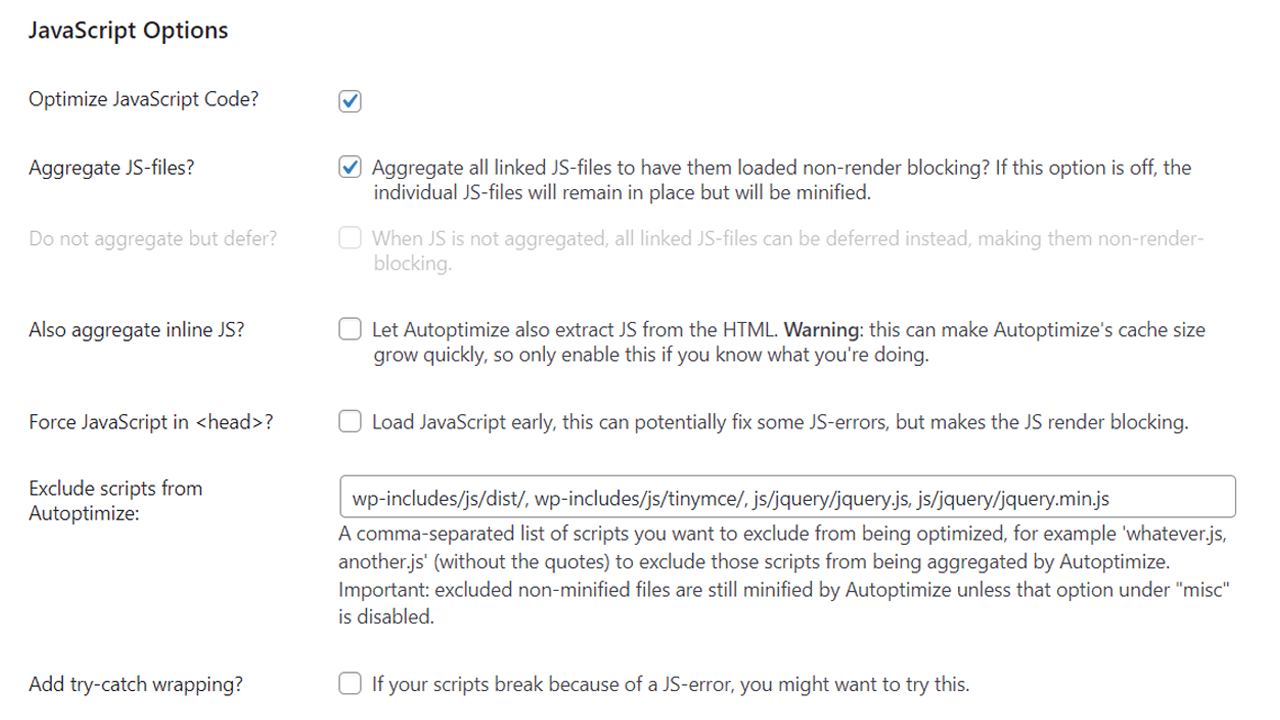Click the 'Optimize JavaScript Code?' row label

[143, 100]
